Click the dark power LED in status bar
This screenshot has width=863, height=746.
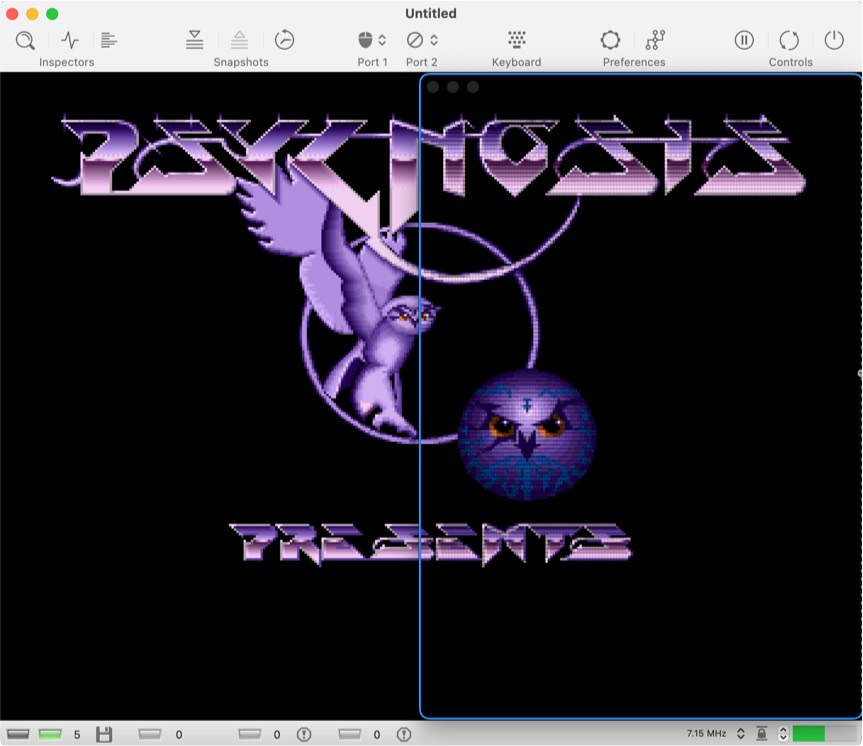[18, 734]
